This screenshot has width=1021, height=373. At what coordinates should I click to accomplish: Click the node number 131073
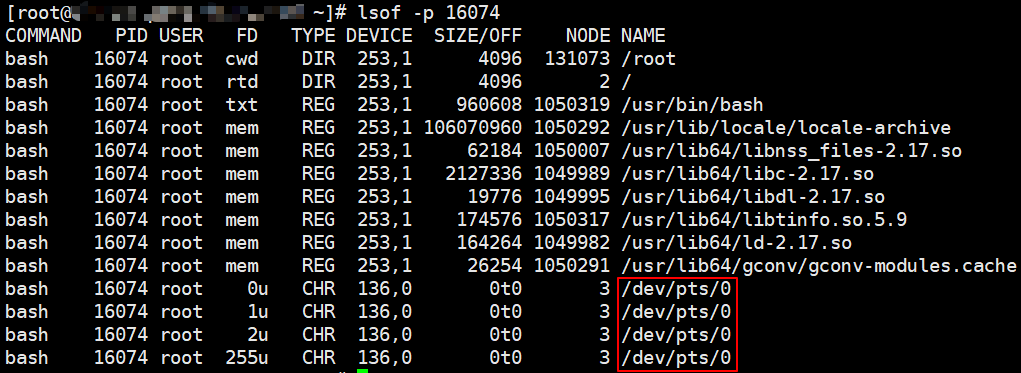(578, 59)
